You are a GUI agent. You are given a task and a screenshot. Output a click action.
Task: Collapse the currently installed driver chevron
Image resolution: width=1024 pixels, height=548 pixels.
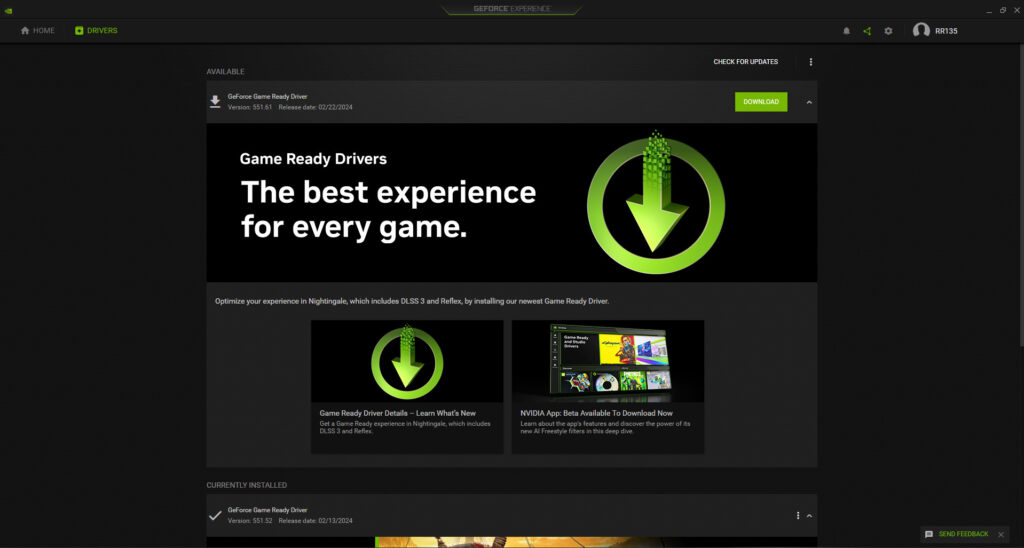[809, 515]
